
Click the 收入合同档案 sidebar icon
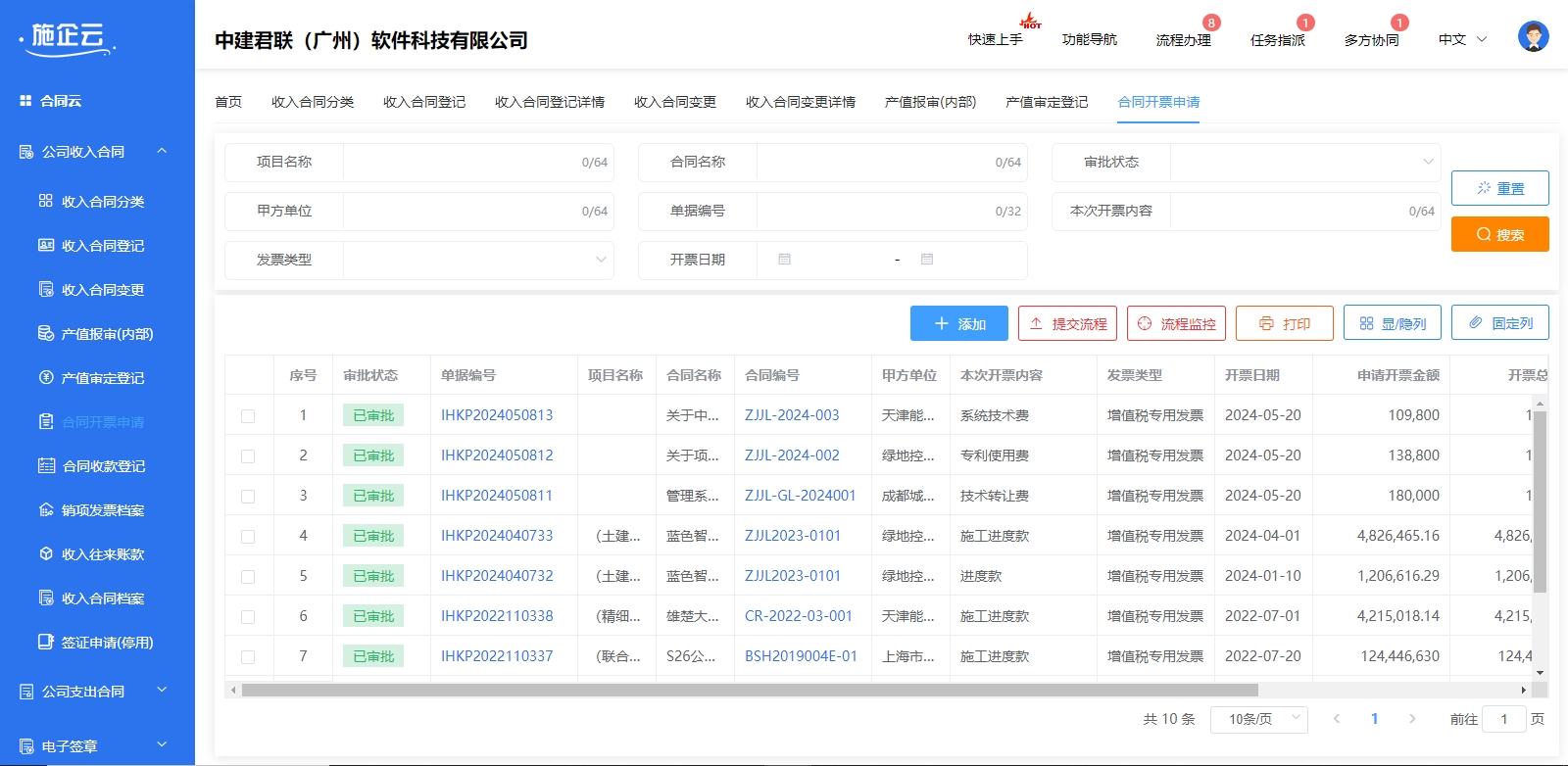(46, 598)
